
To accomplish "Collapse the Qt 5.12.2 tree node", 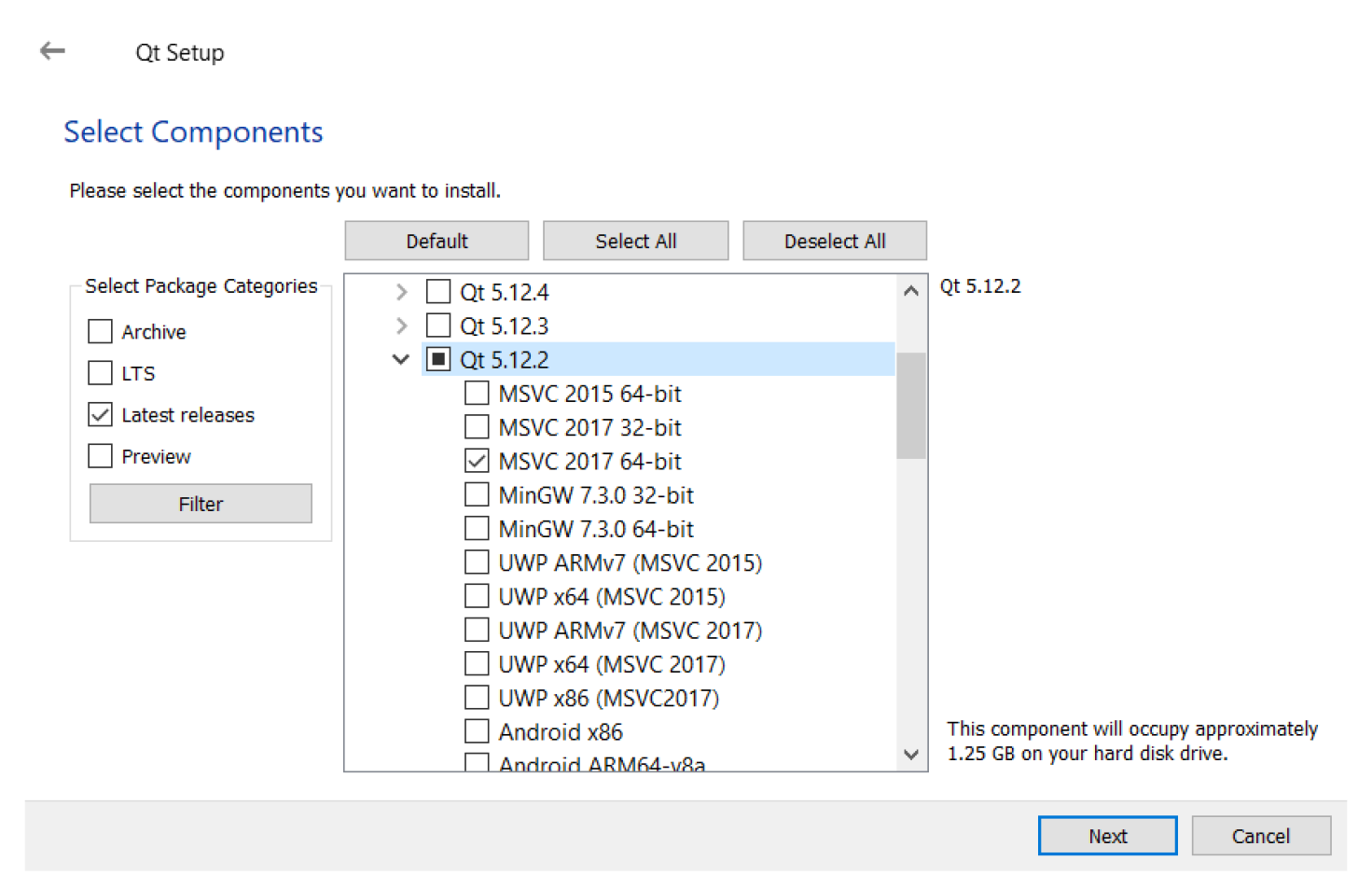I will 401,359.
